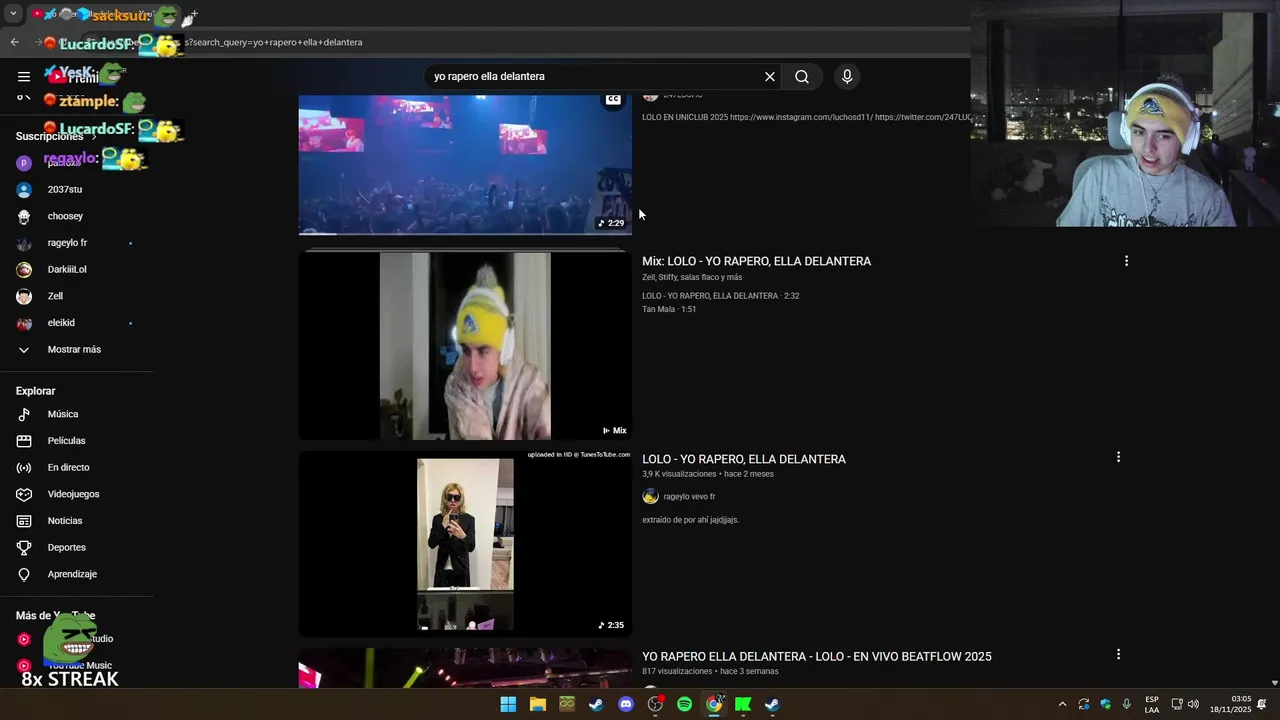1280x720 pixels.
Task: Click the Noticias newspaper icon
Action: (24, 521)
